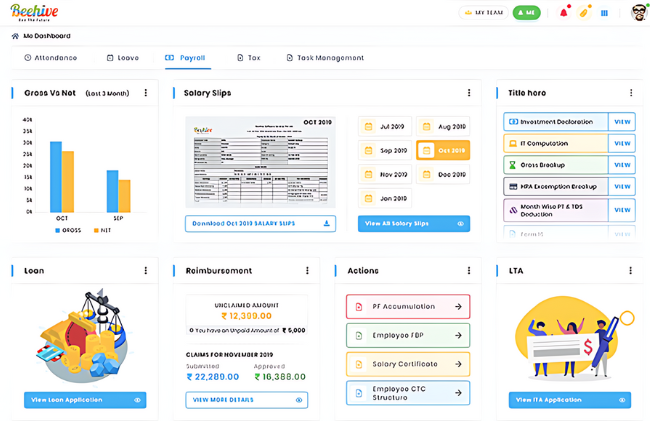650x421 pixels.
Task: Open PF Accumulation action
Action: coord(407,307)
